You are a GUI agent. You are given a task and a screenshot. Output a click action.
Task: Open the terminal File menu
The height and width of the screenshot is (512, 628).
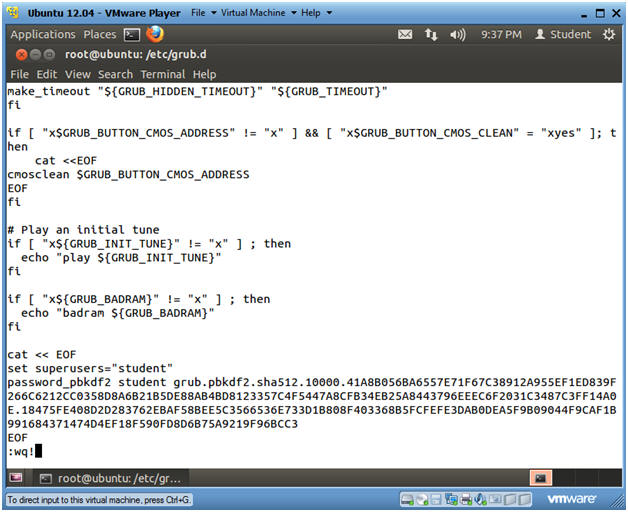(19, 74)
